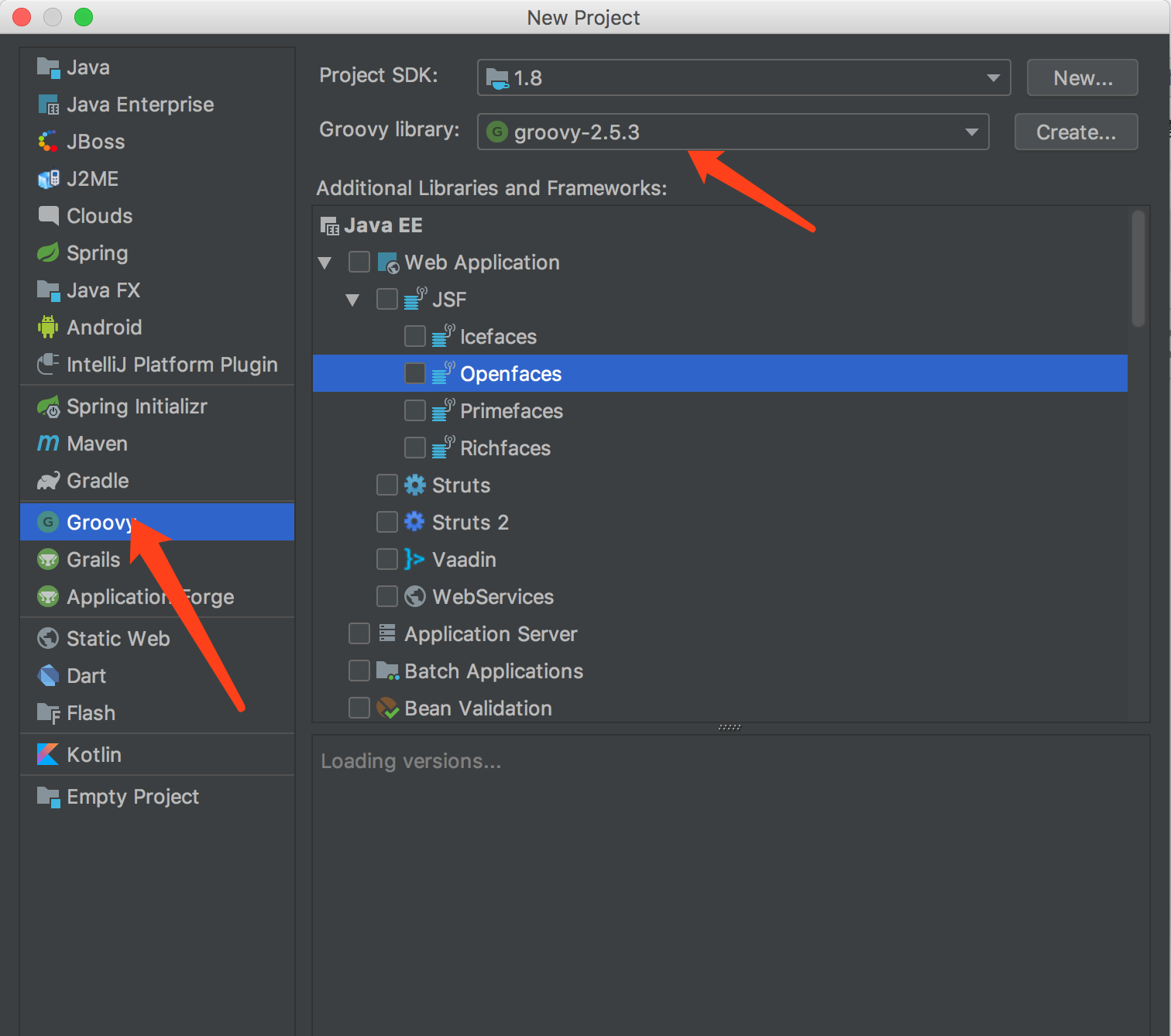Screen dimensions: 1171x1036
Task: Select the Openfaces framework entry
Action: (x=510, y=373)
